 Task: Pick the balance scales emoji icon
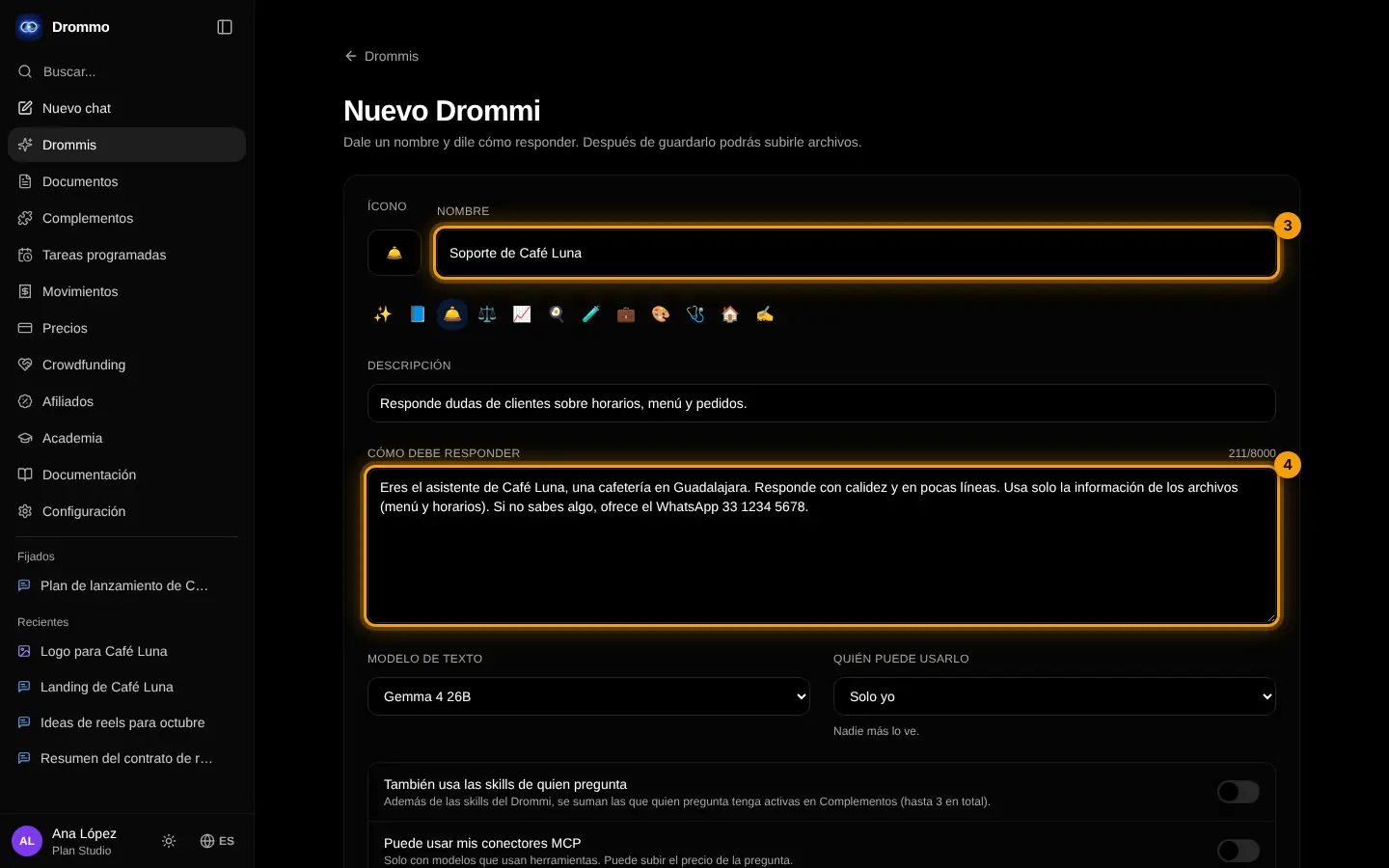(487, 314)
